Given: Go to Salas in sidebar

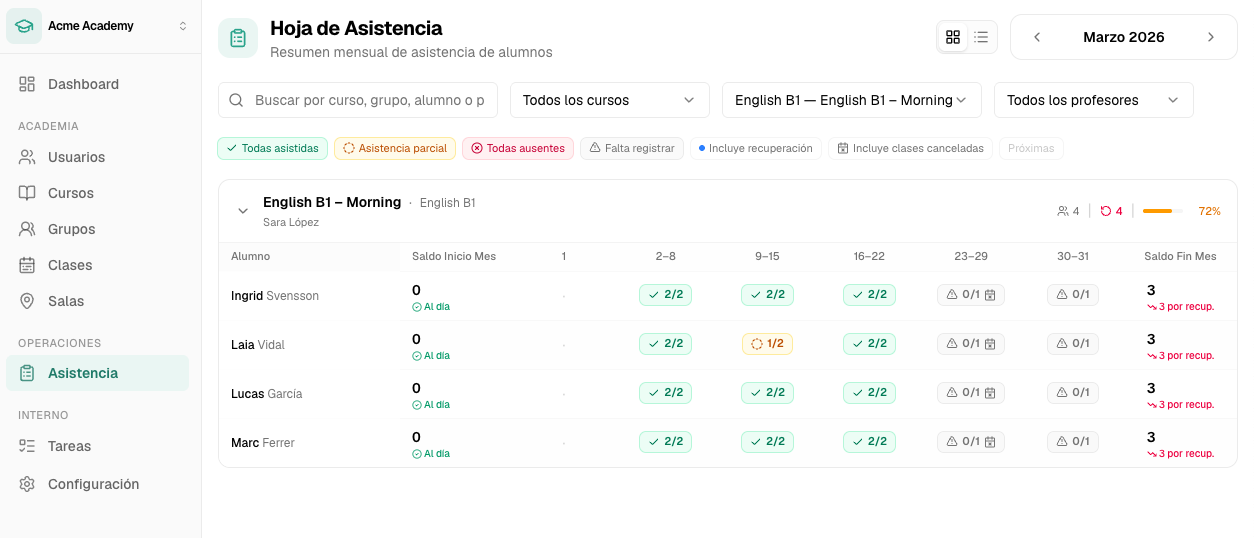Looking at the screenshot, I should [x=97, y=301].
